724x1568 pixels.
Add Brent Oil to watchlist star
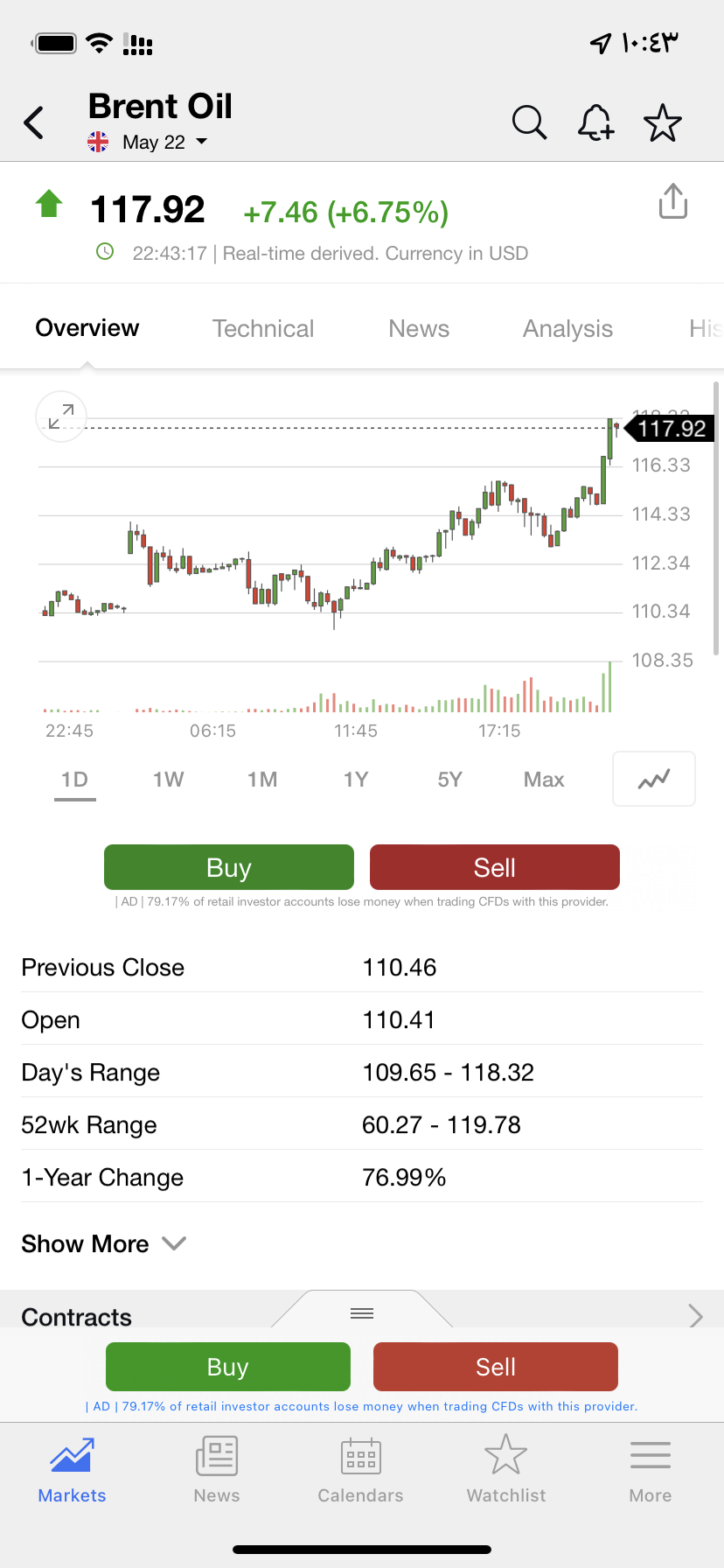click(663, 122)
